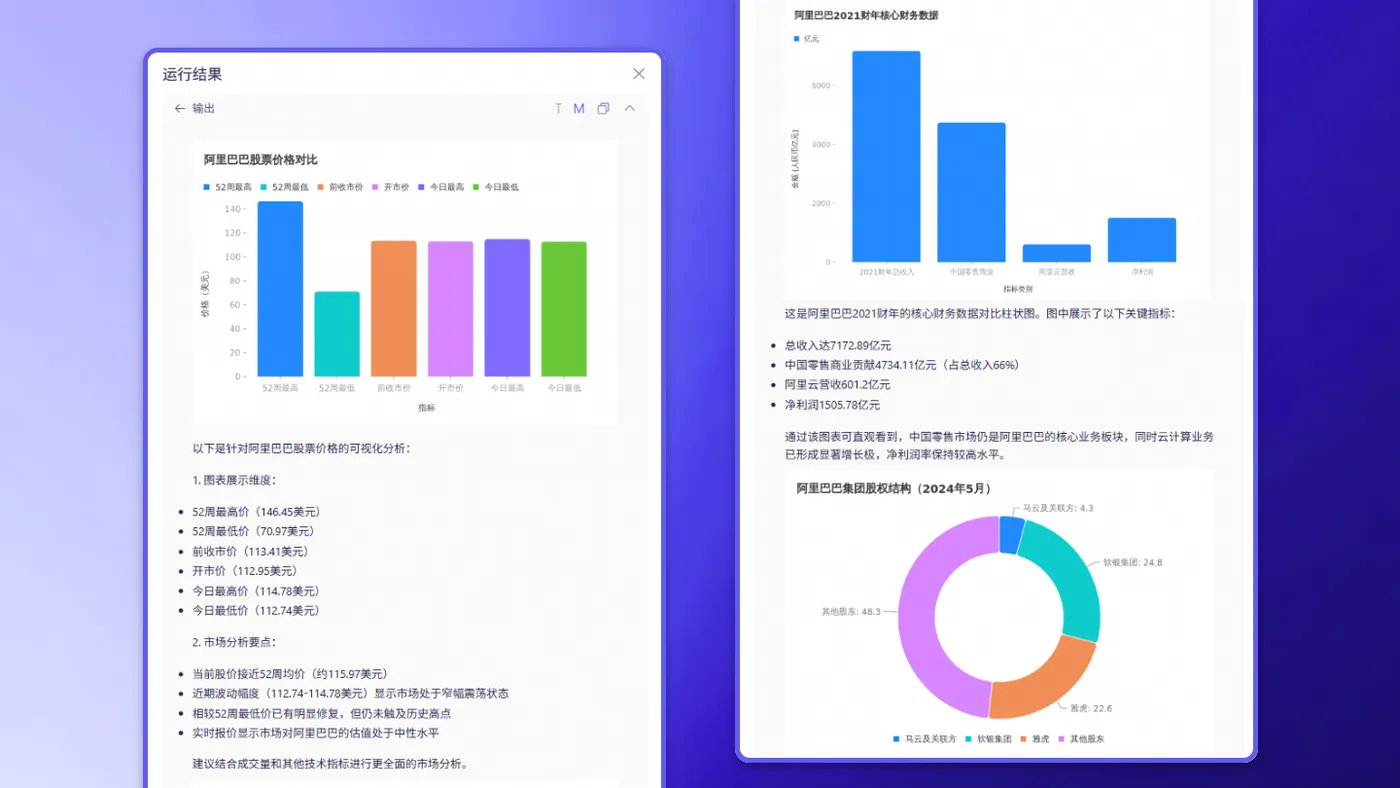This screenshot has width=1400, height=788.
Task: Click the orange 雅虎 donut segment
Action: [1045, 680]
